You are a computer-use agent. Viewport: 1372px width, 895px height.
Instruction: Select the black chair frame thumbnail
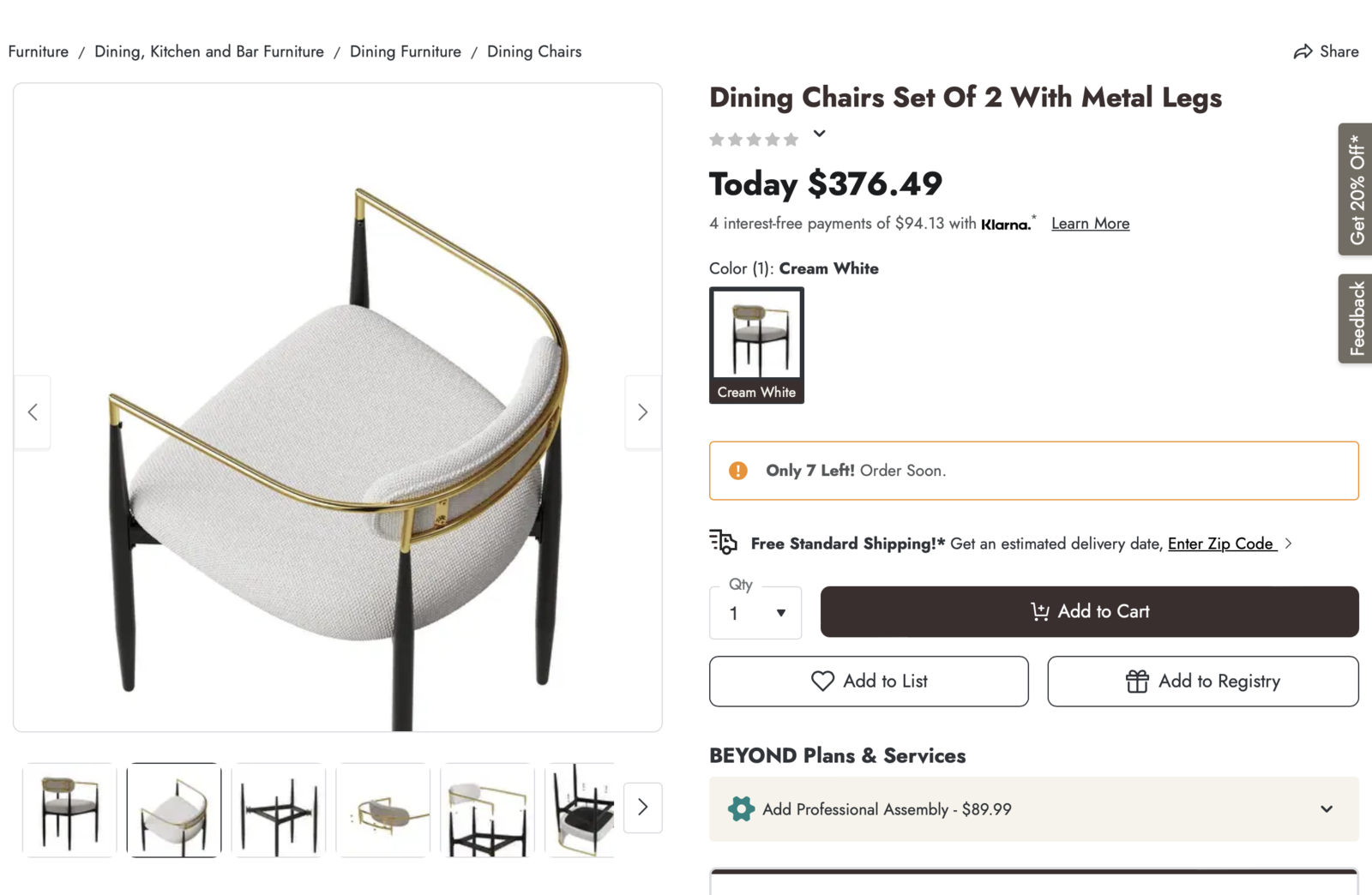pyautogui.click(x=279, y=809)
